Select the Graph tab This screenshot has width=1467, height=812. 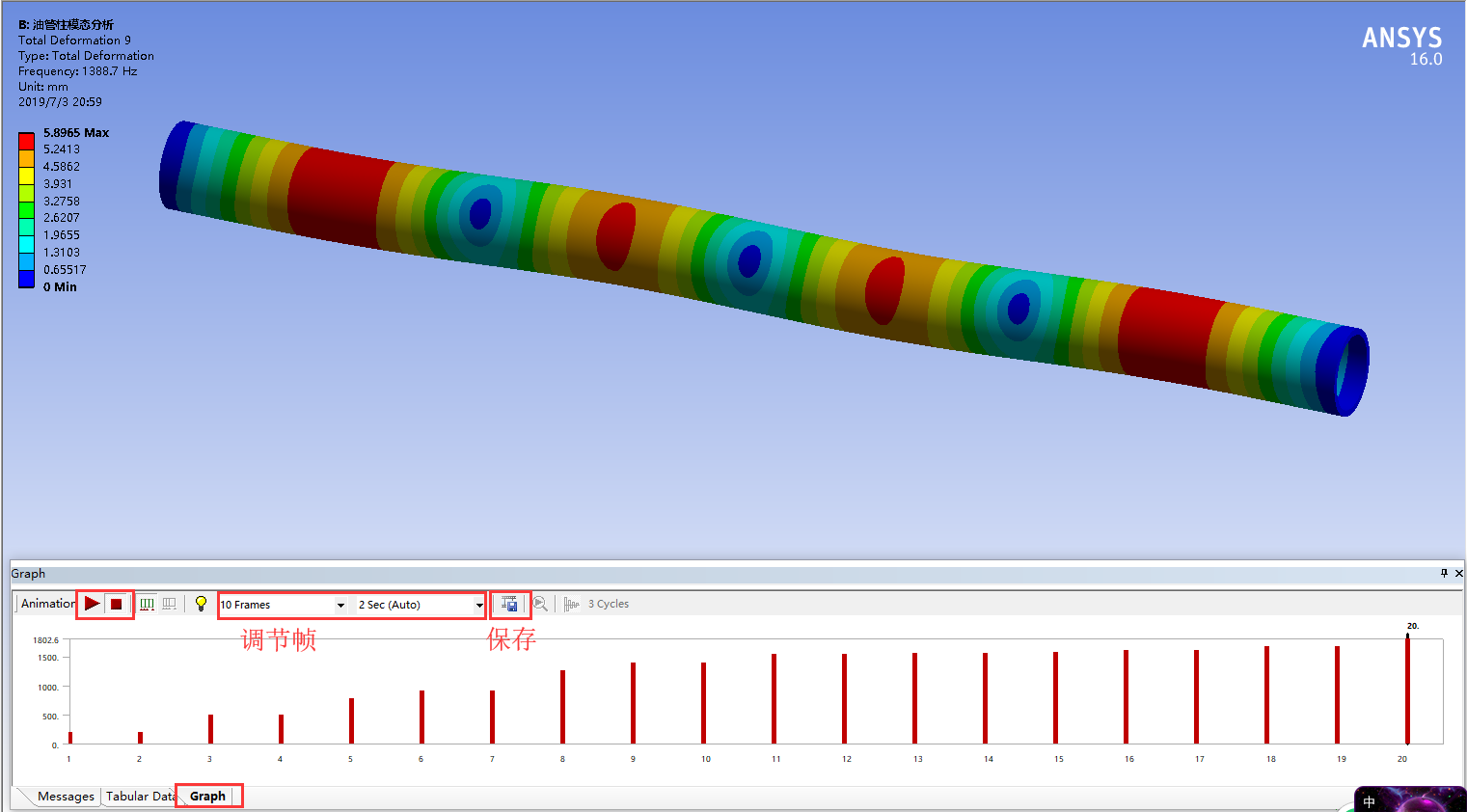point(208,796)
